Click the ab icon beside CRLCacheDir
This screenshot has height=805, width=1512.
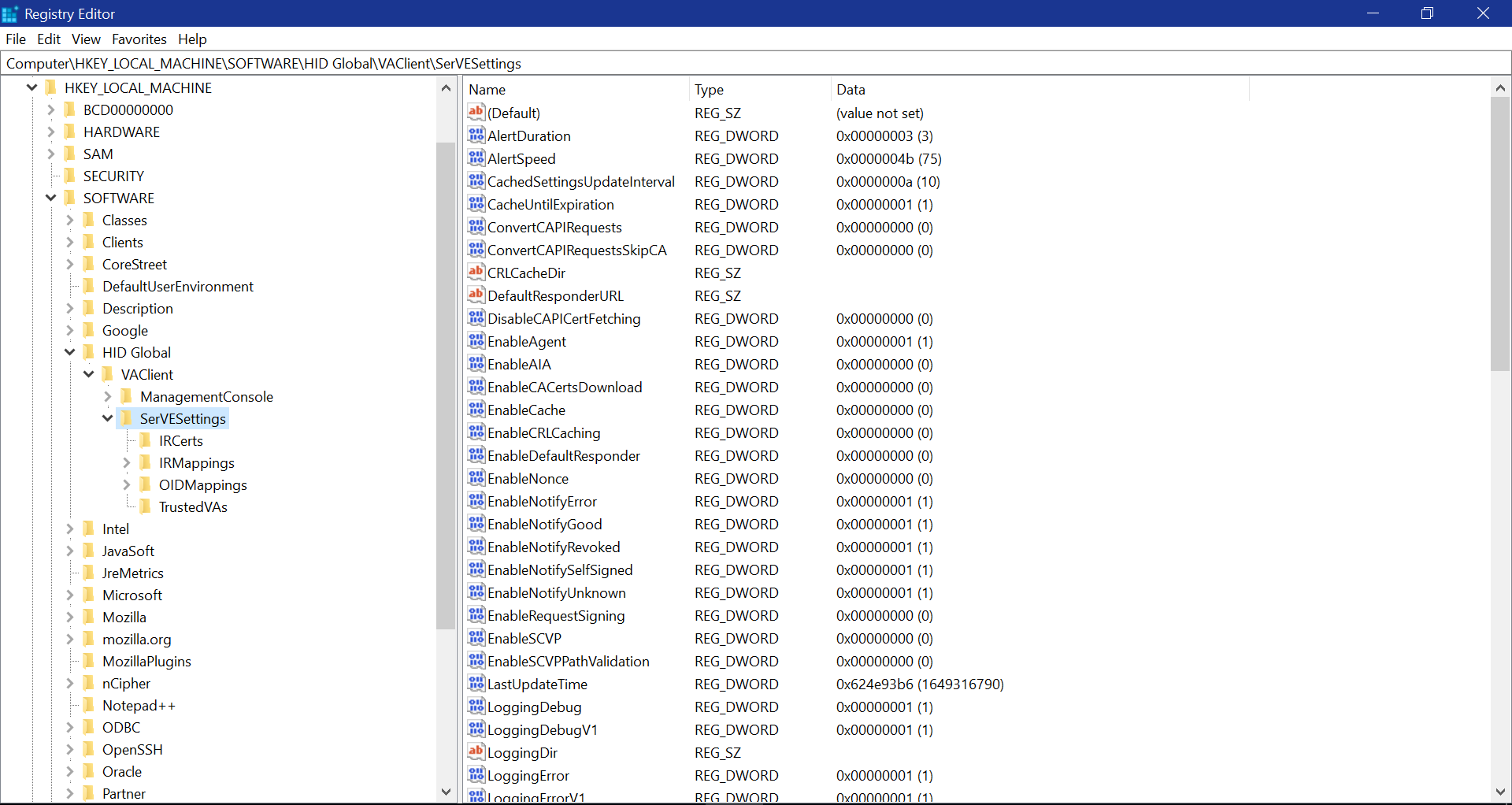476,272
